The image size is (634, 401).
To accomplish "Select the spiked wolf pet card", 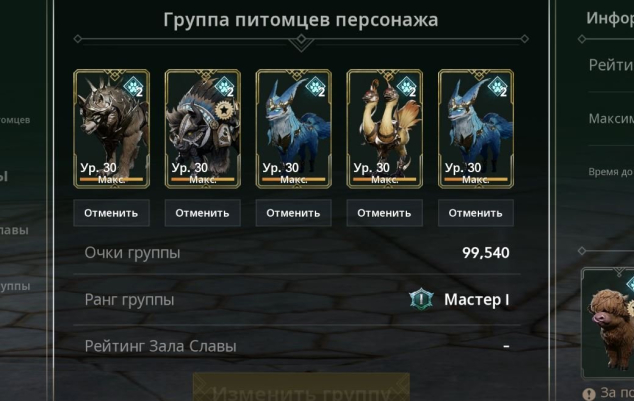I will pyautogui.click(x=112, y=129).
